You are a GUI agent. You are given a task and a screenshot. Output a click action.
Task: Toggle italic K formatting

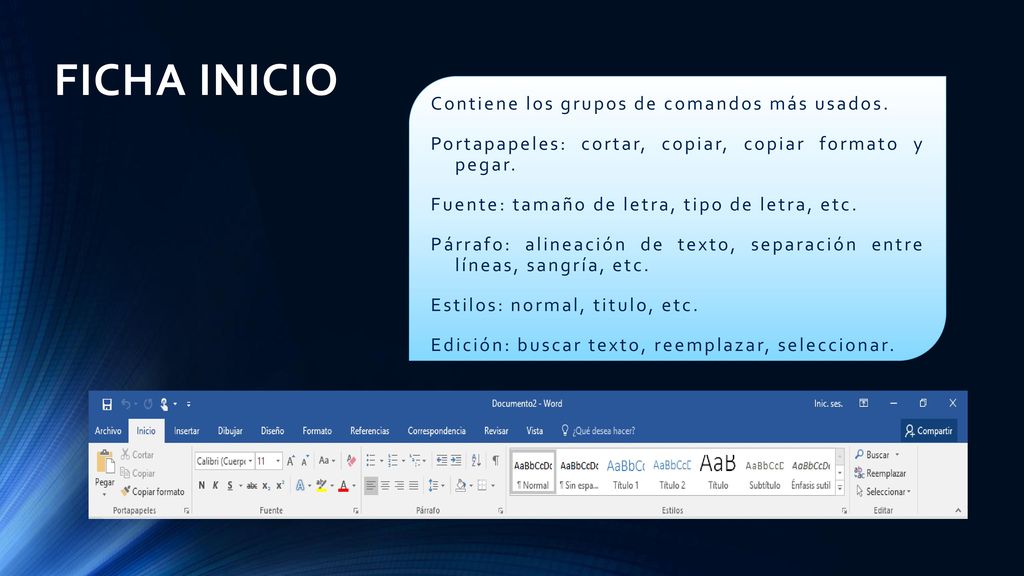tap(216, 485)
